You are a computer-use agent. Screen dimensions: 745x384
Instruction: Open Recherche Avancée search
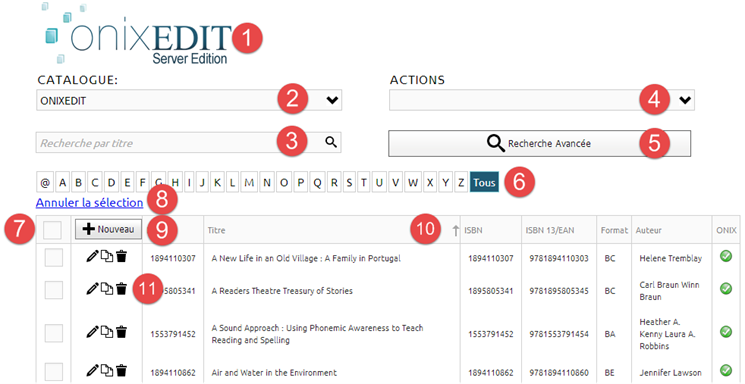pos(539,144)
